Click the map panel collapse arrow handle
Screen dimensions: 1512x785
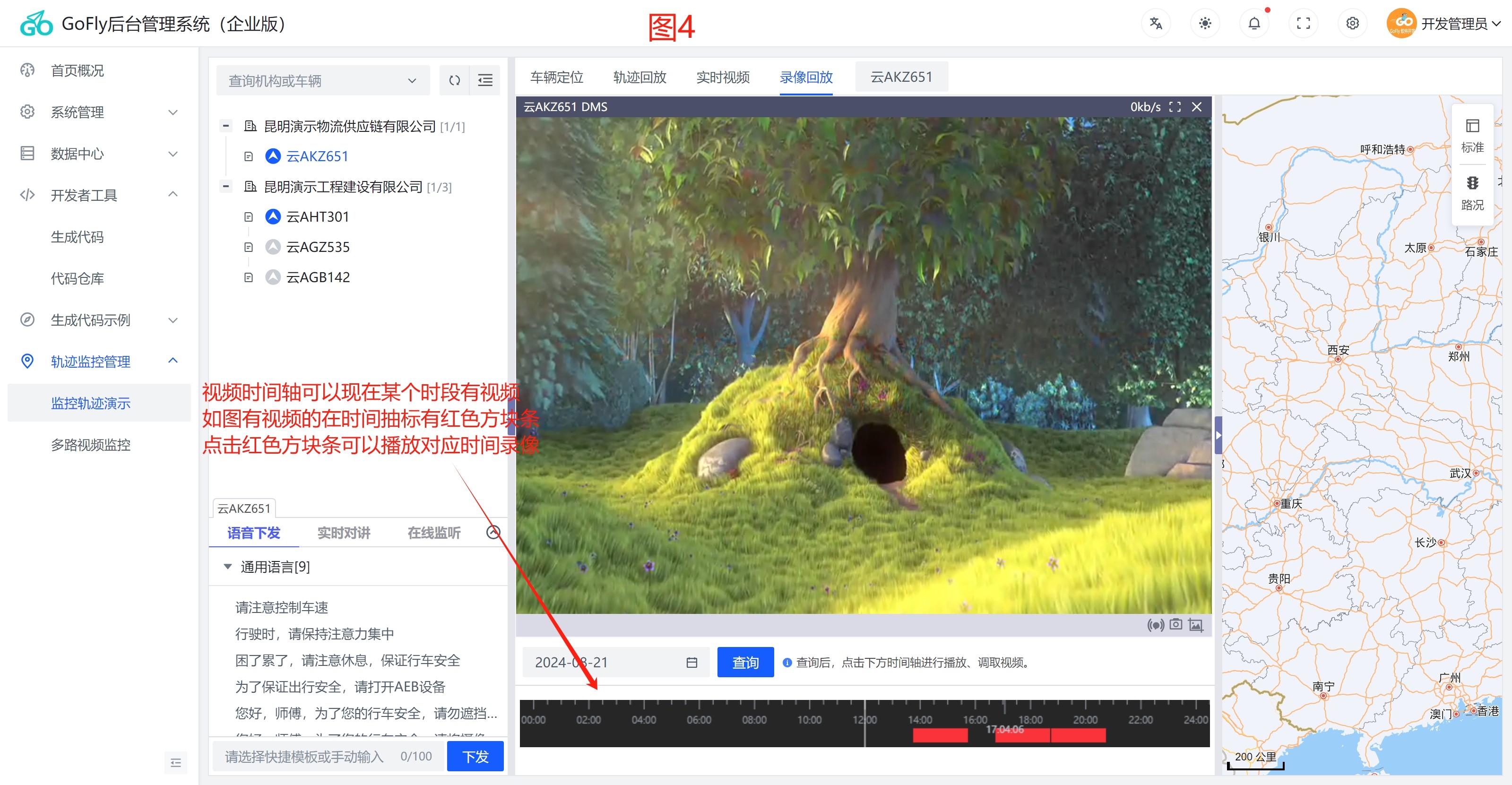(x=1218, y=435)
